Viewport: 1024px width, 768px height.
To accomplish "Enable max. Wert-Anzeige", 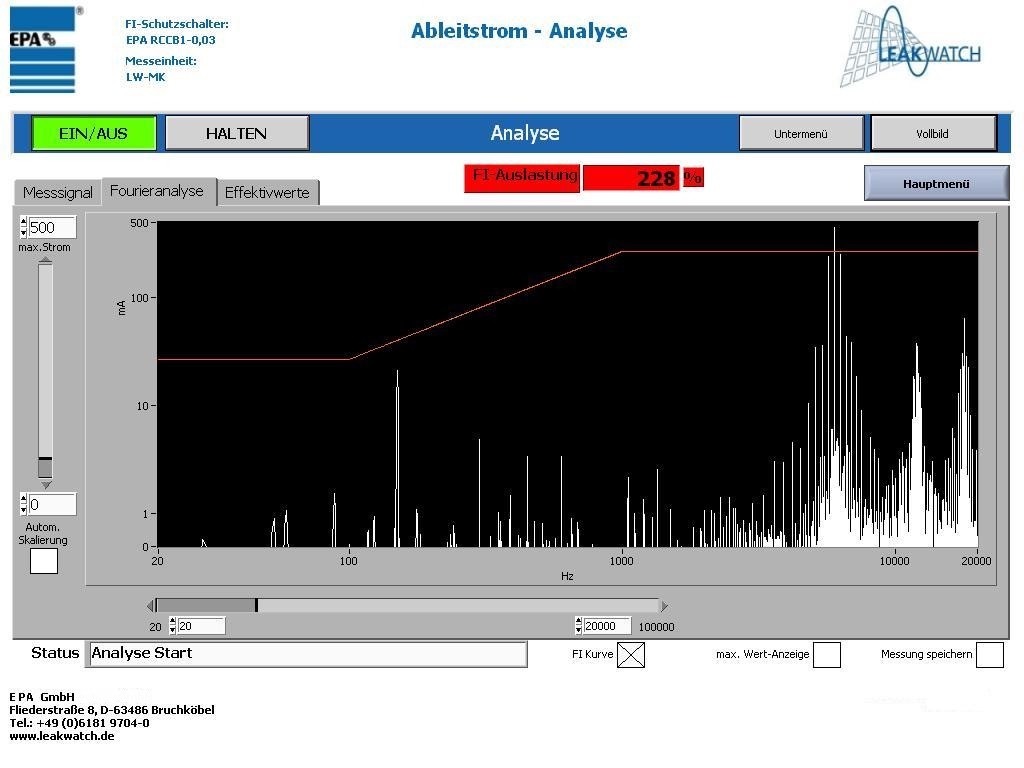I will coord(827,655).
